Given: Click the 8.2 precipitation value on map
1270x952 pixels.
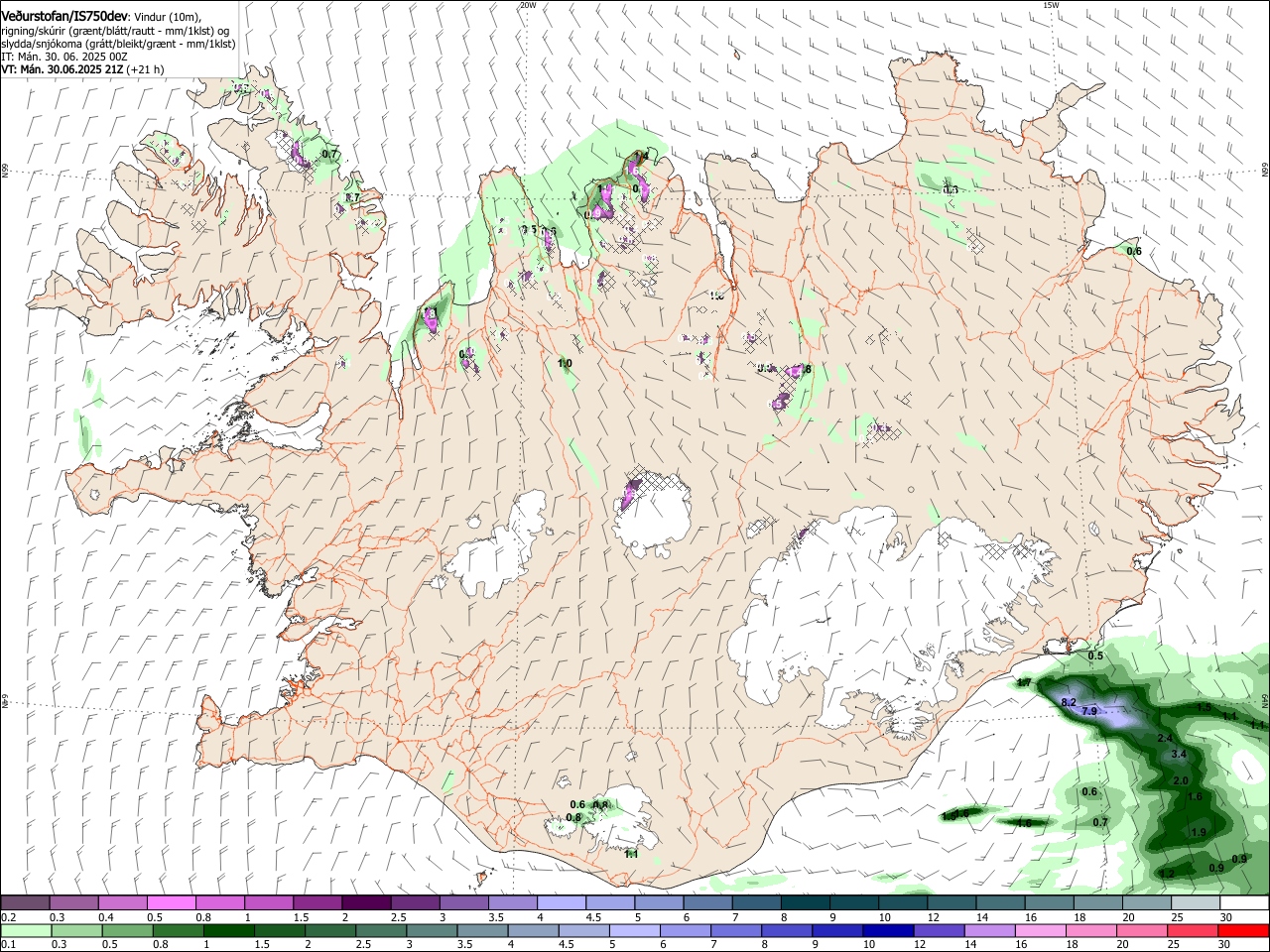Looking at the screenshot, I should (1069, 702).
